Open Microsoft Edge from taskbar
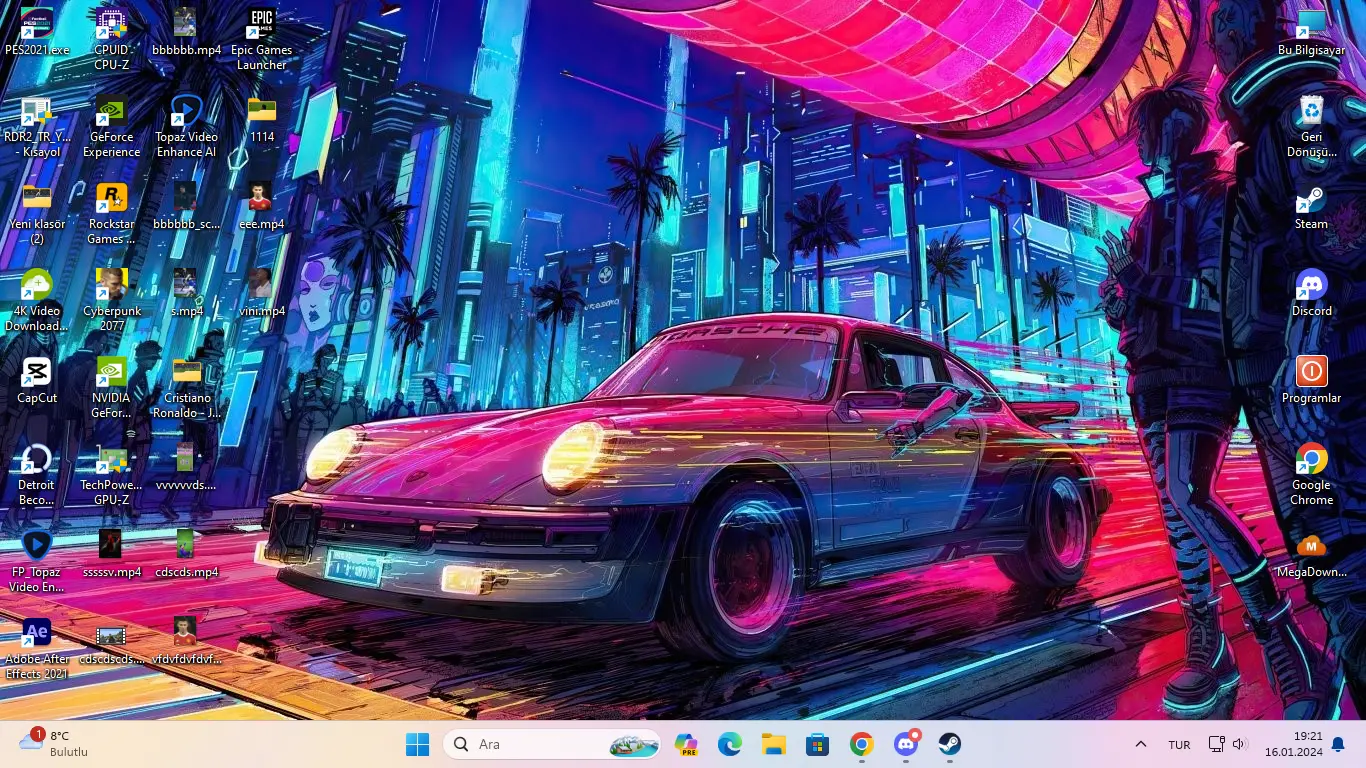This screenshot has width=1366, height=768. click(729, 744)
